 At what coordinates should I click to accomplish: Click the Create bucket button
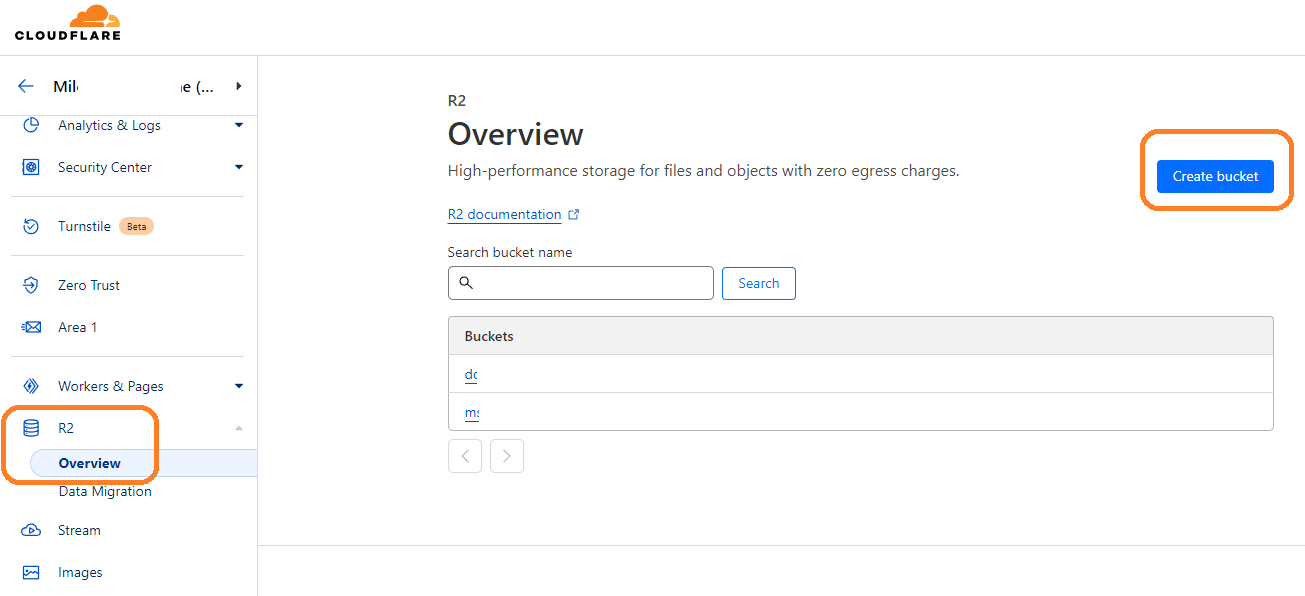click(1215, 176)
